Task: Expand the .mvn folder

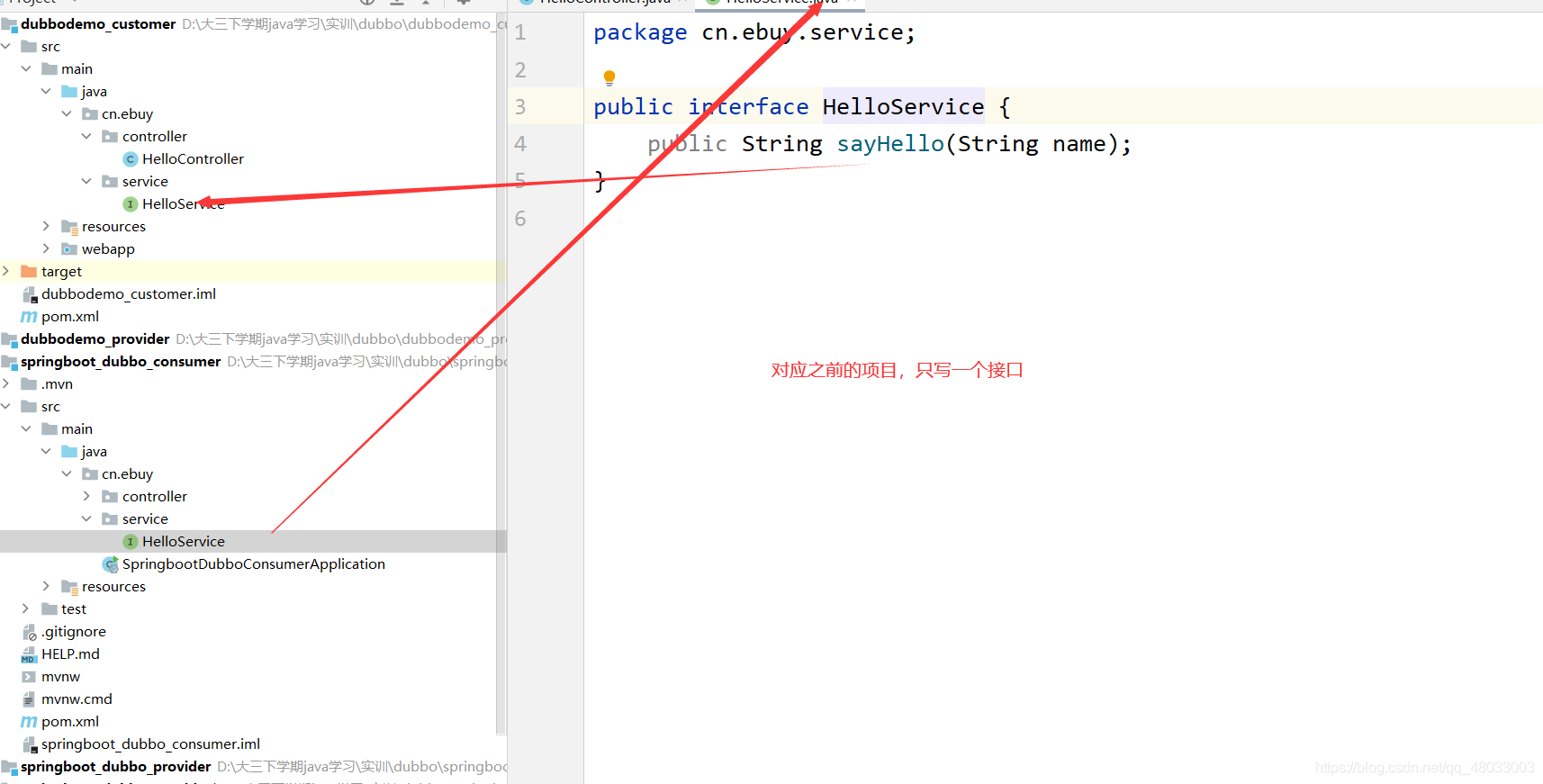Action: coord(6,383)
